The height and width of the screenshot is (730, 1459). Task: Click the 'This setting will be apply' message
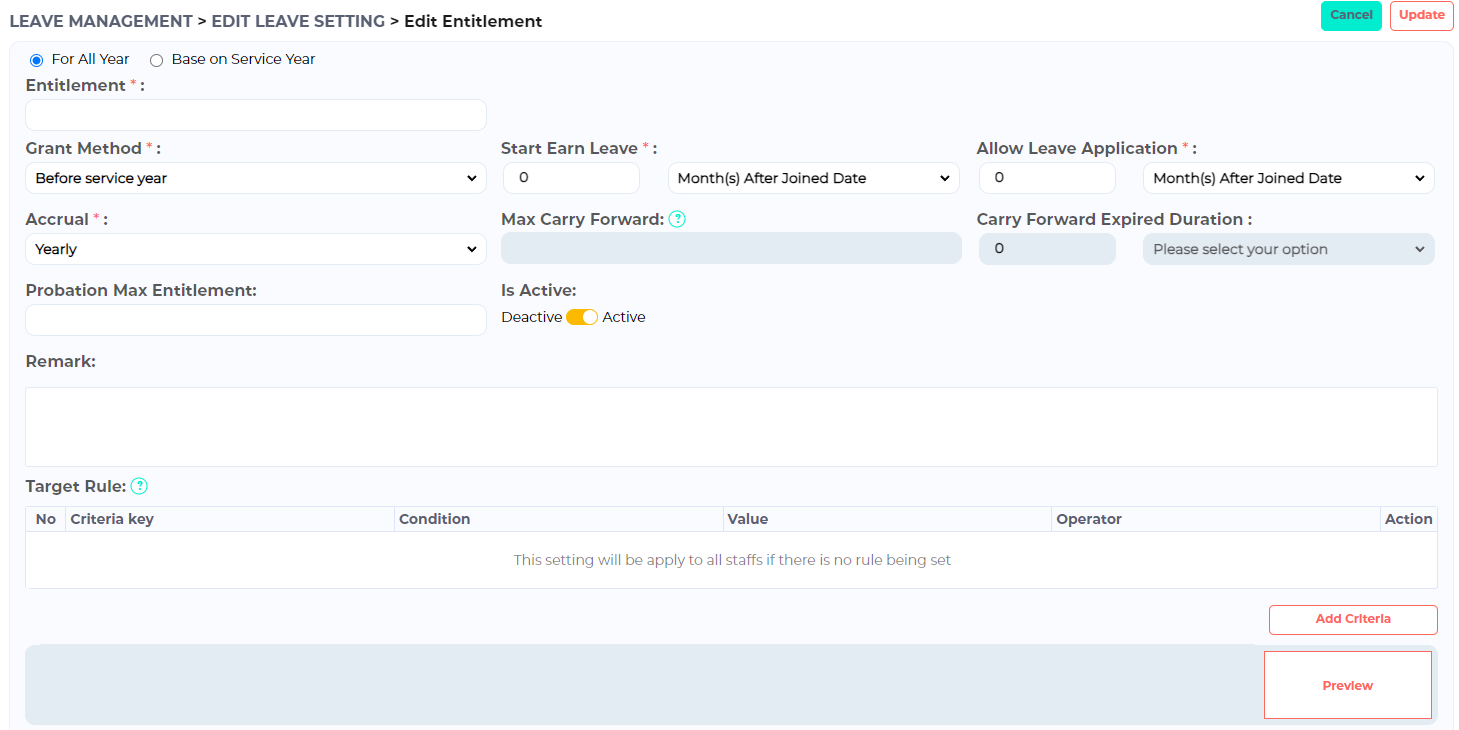(732, 560)
